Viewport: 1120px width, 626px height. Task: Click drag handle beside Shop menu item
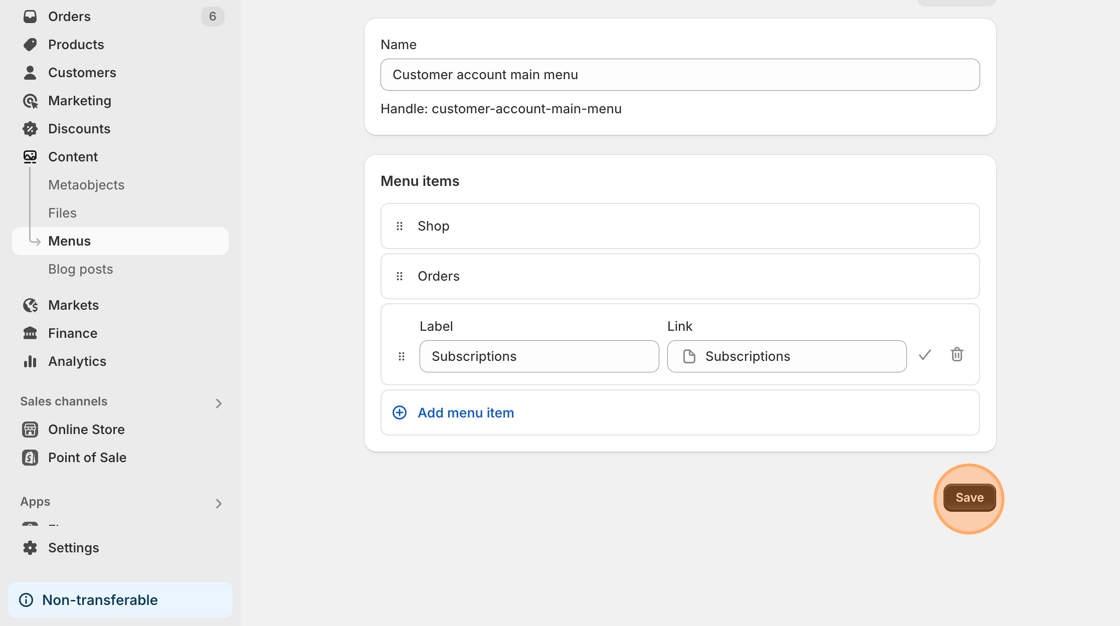click(400, 226)
